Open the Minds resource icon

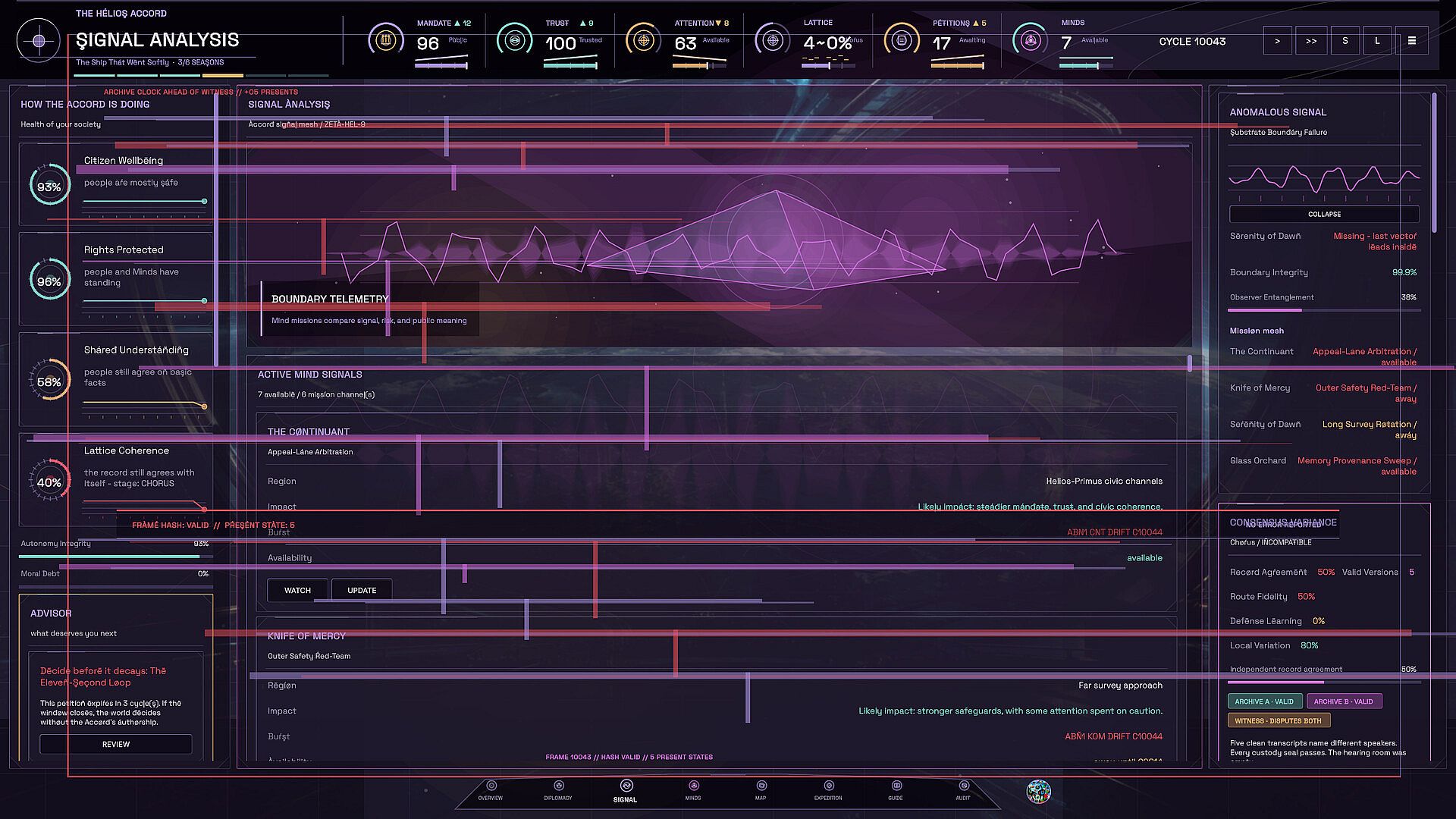[1030, 39]
